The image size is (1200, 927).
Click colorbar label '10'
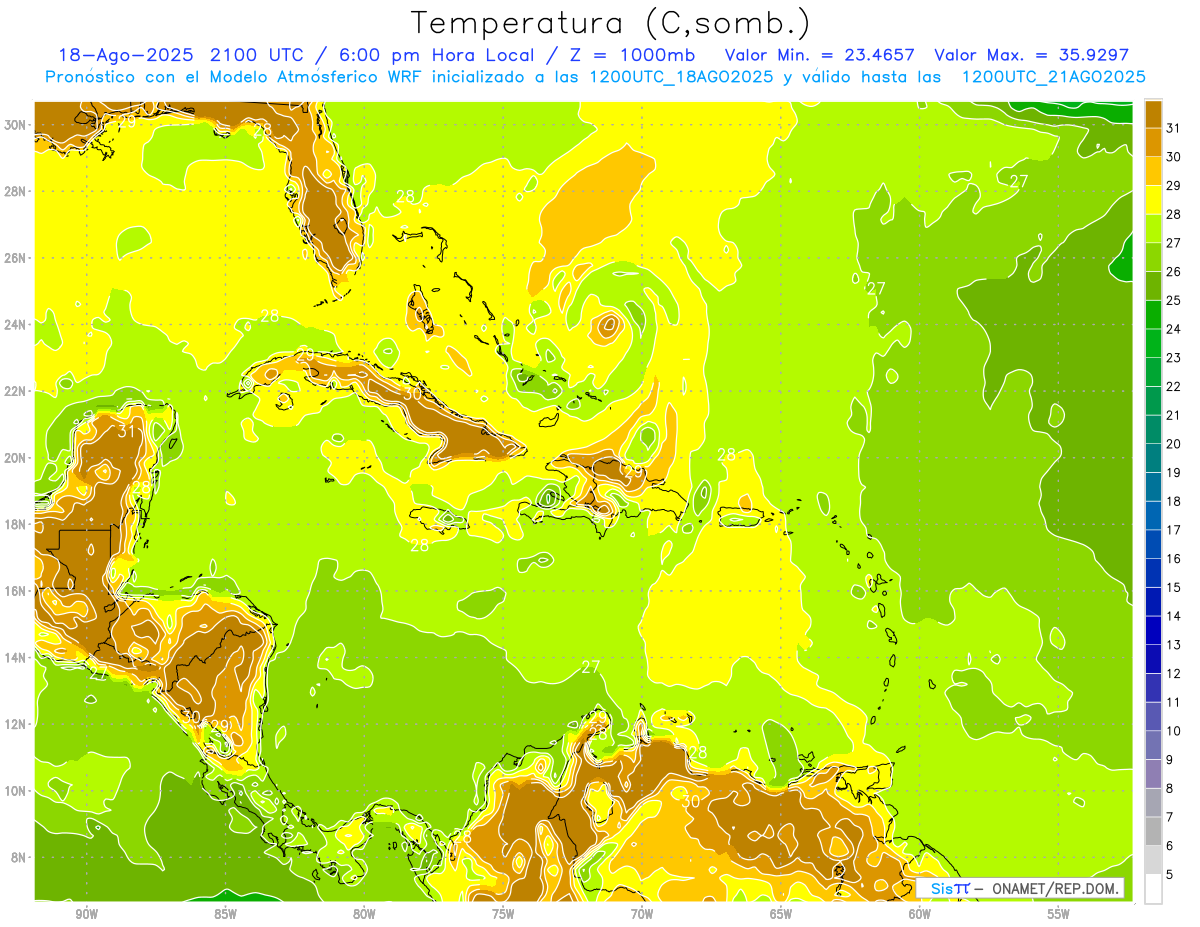click(x=1174, y=731)
